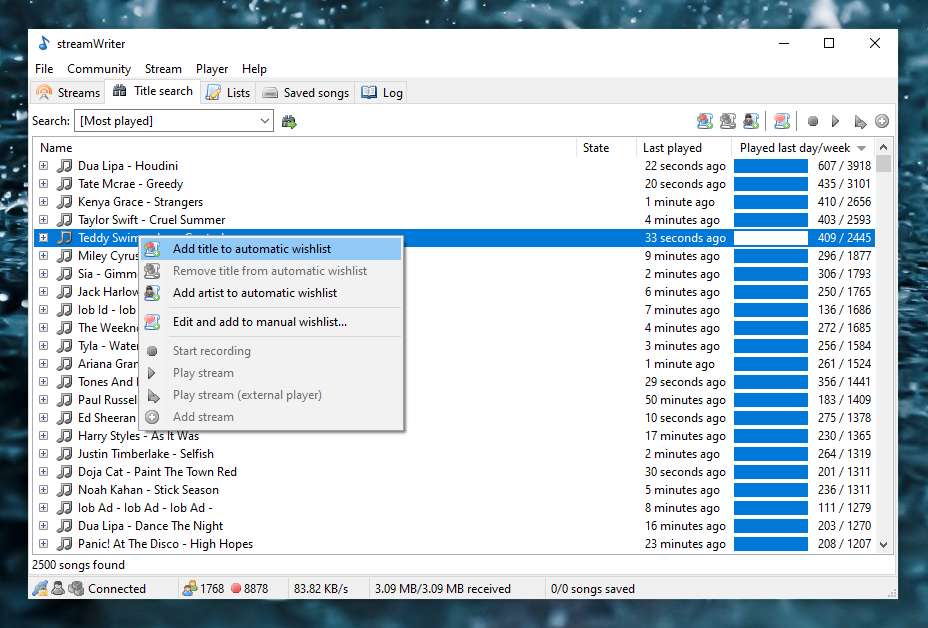This screenshot has height=628, width=928.
Task: Open the Stream menu
Action: [163, 69]
